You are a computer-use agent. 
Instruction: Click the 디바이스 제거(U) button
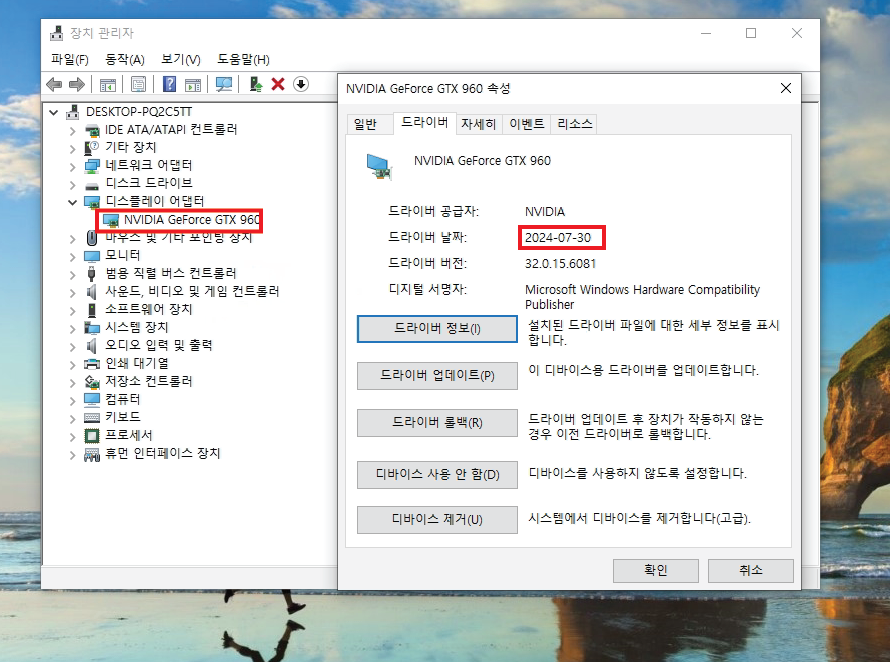point(437,519)
